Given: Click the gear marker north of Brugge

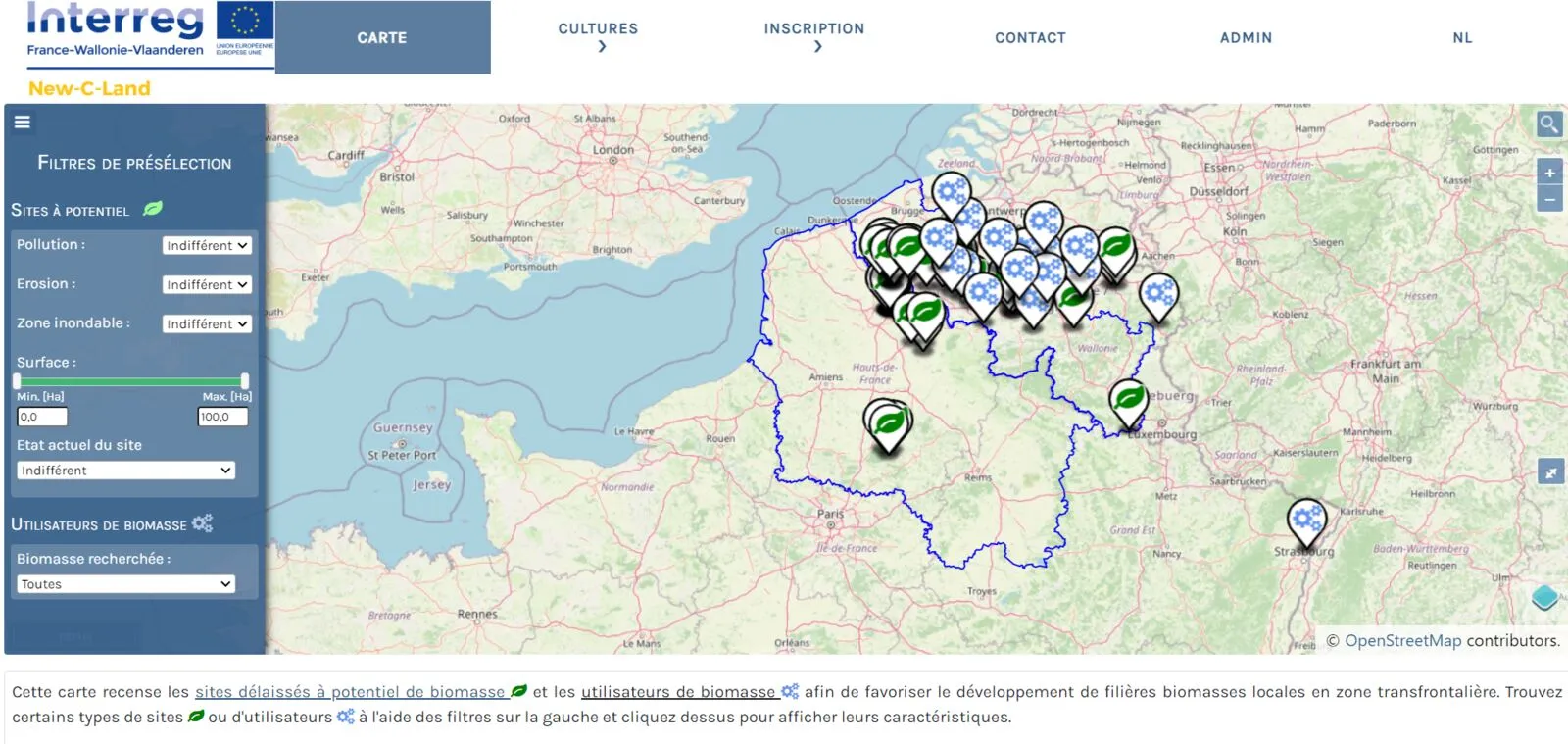Looking at the screenshot, I should pos(951,195).
